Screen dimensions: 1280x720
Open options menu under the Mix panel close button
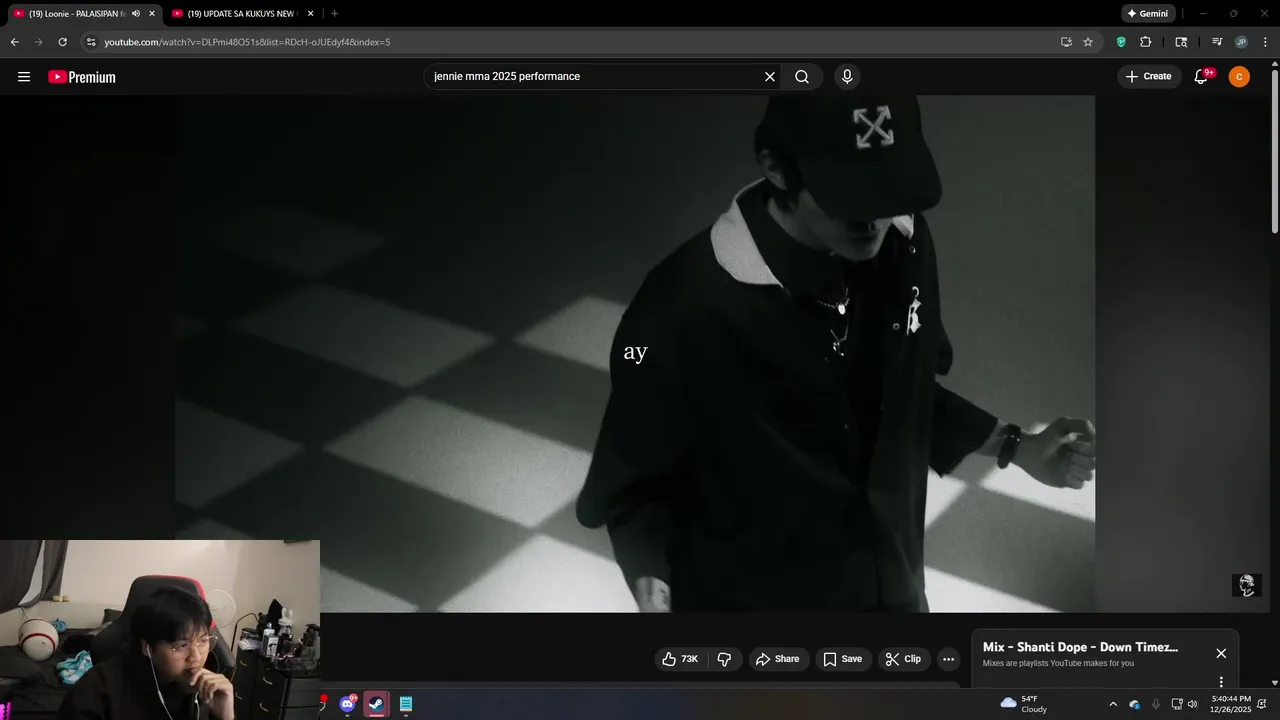[x=1221, y=682]
